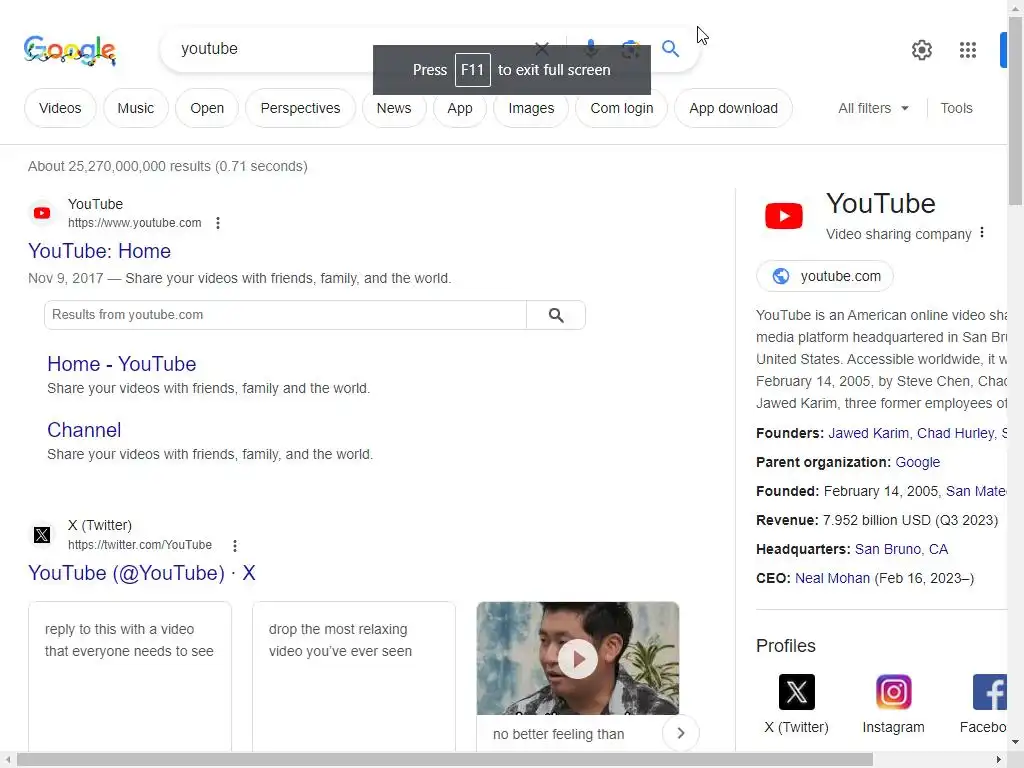
Task: Open Chad Hurley founder link
Action: click(x=955, y=433)
